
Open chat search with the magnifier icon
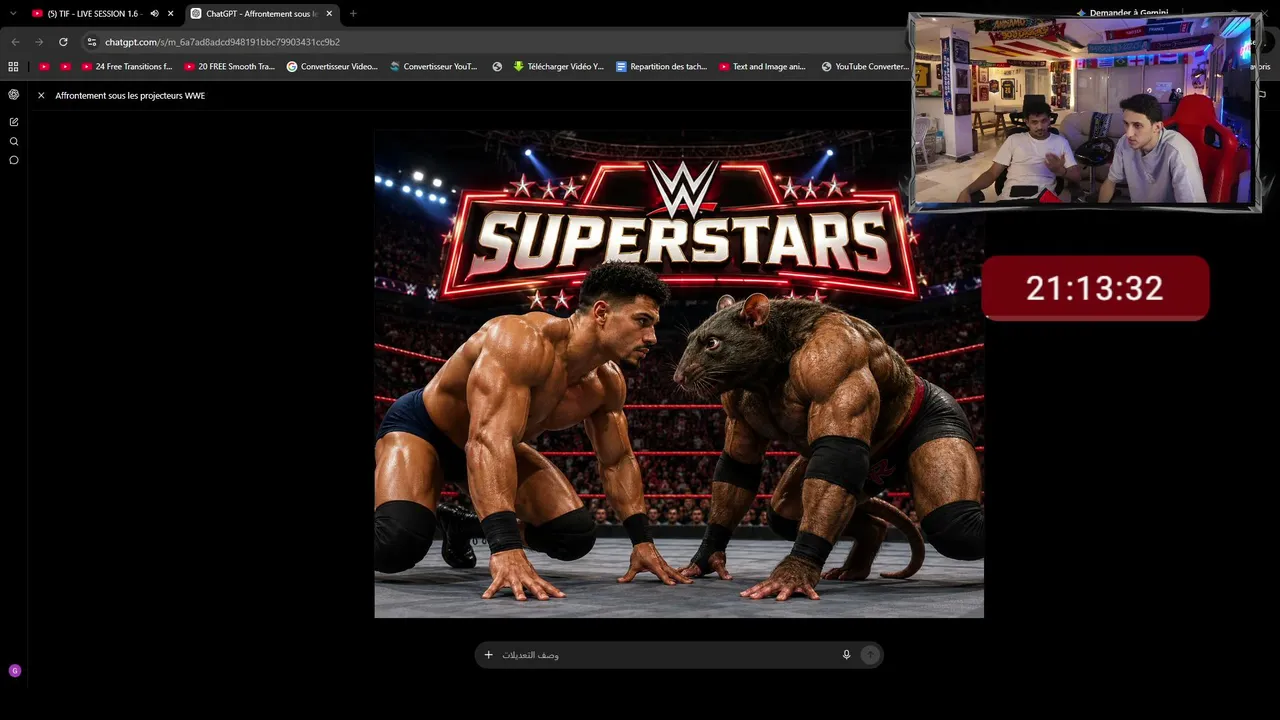(14, 141)
